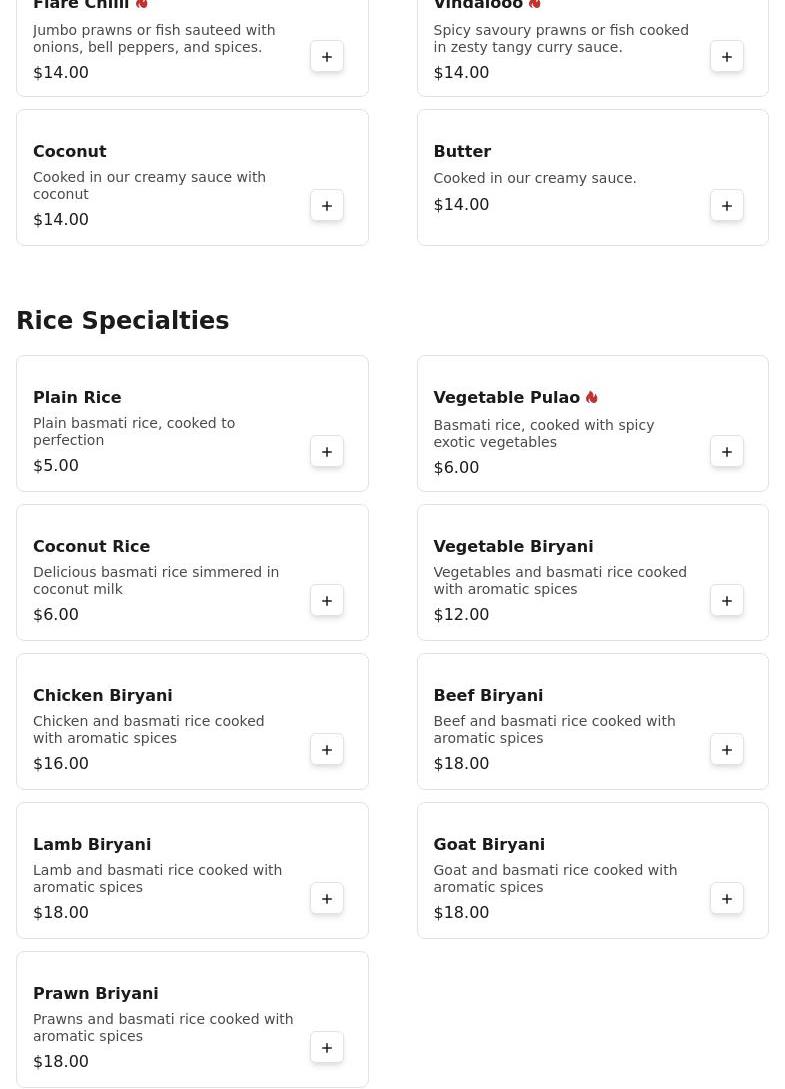
Task: Add Coconut seafood curry to cart
Action: click(x=327, y=206)
